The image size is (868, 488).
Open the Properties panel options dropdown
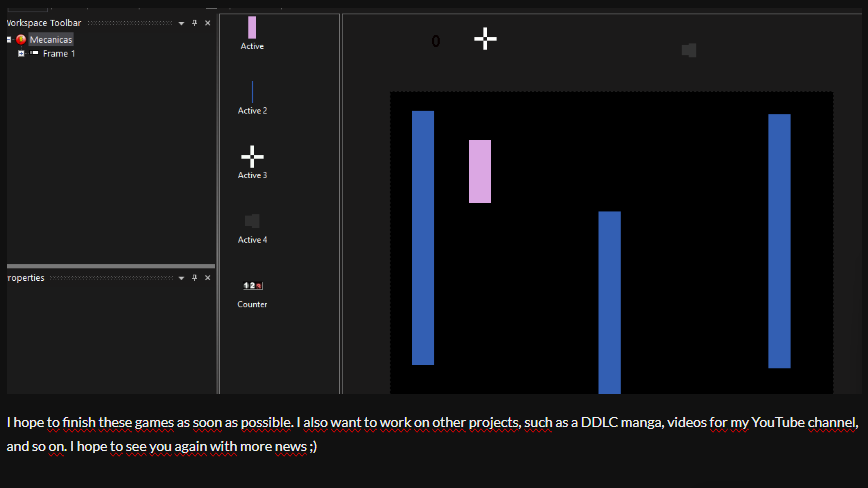182,277
